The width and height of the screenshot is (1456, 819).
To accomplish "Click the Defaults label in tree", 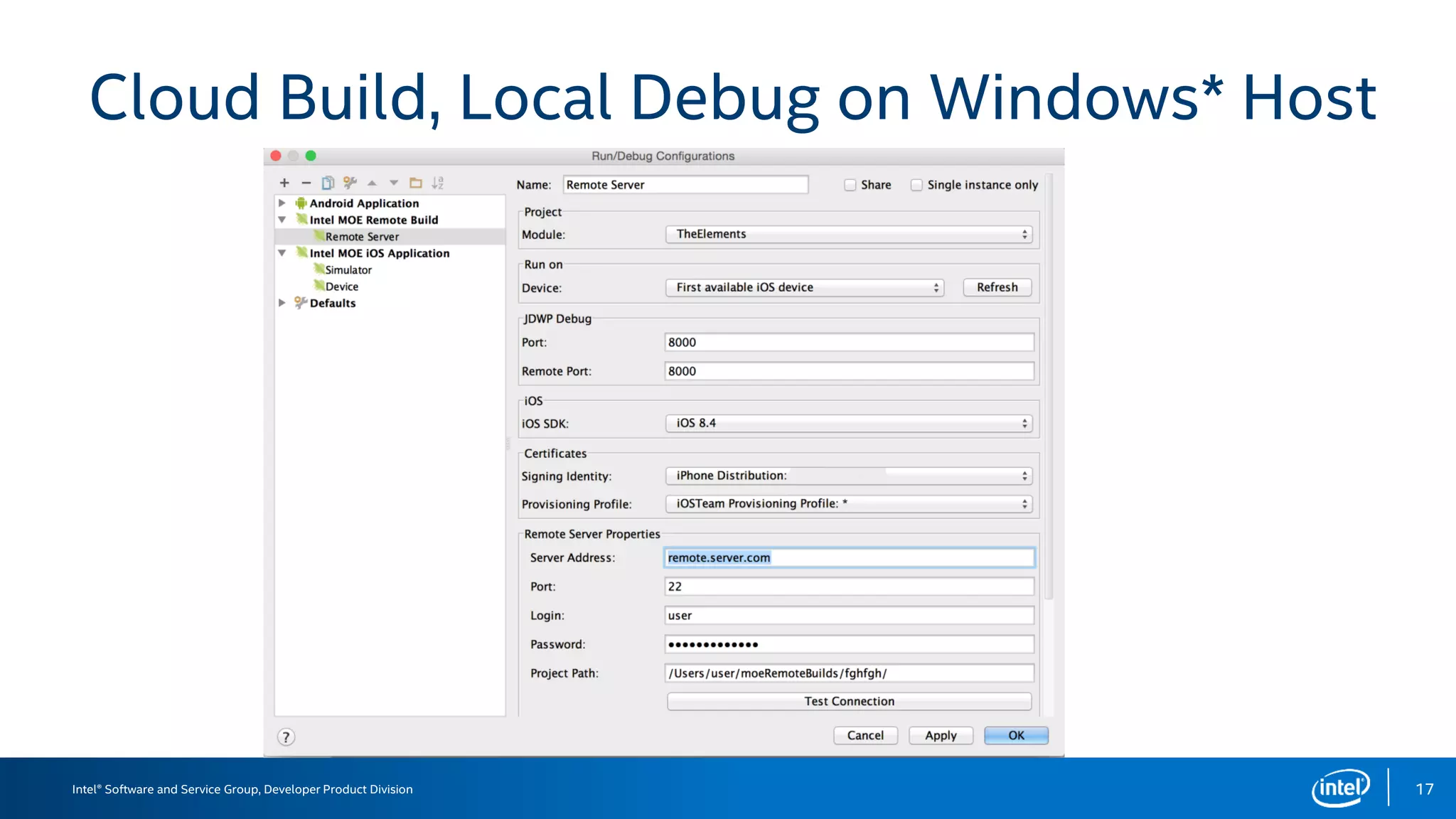I will click(333, 303).
